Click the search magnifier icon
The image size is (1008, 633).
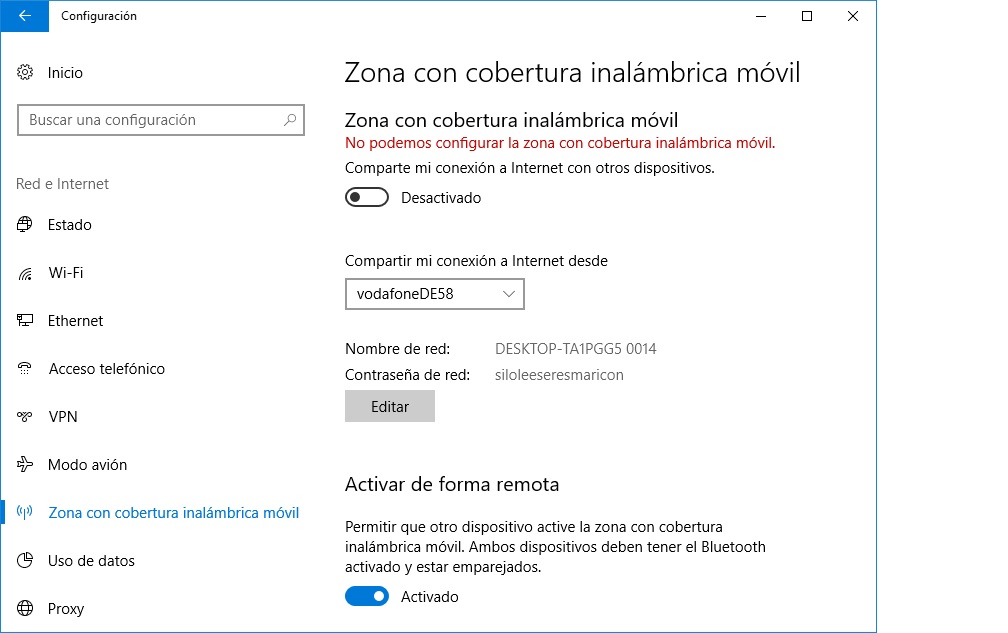pos(290,120)
